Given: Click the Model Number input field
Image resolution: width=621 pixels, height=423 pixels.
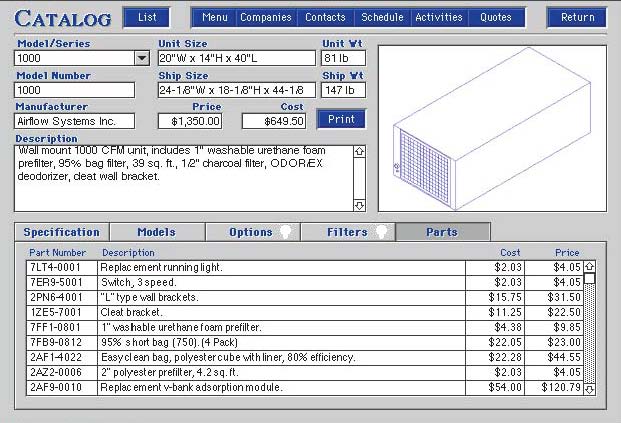Looking at the screenshot, I should pos(74,90).
